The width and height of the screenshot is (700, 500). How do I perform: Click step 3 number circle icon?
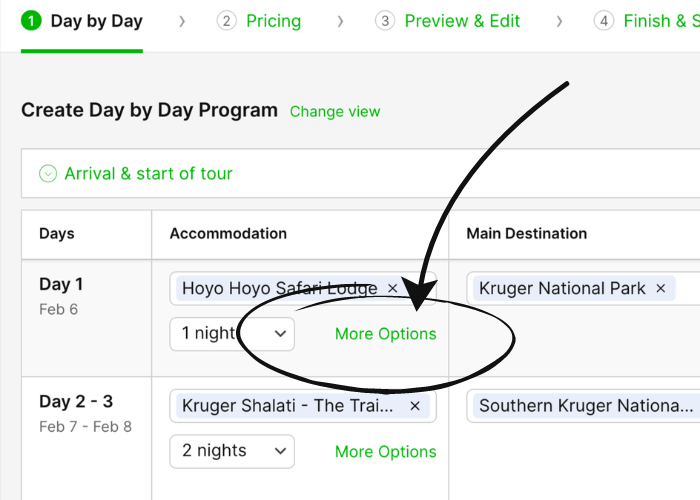(x=385, y=21)
